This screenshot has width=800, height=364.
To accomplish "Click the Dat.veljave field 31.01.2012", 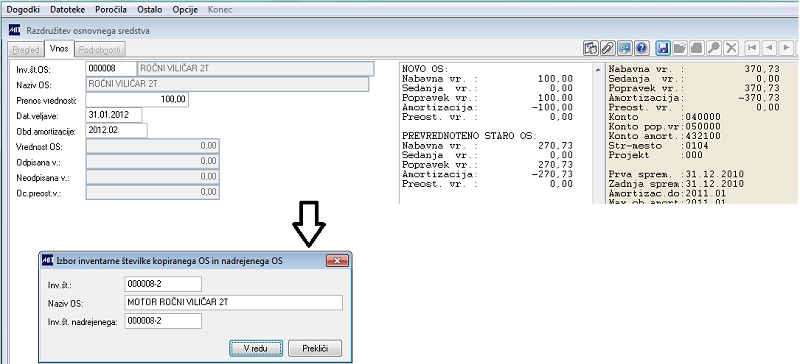I will (x=114, y=115).
